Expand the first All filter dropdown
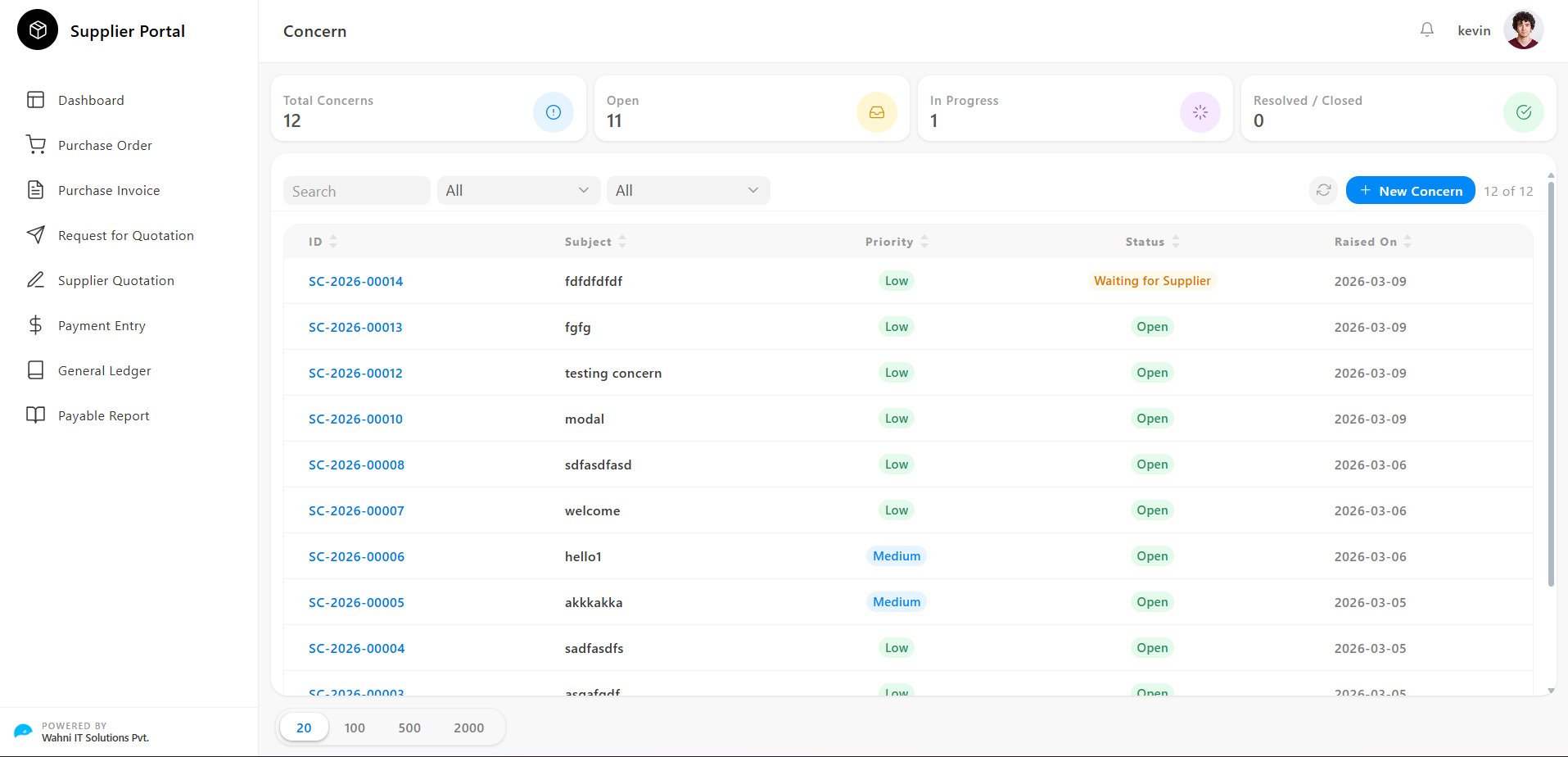This screenshot has height=757, width=1568. (x=519, y=191)
